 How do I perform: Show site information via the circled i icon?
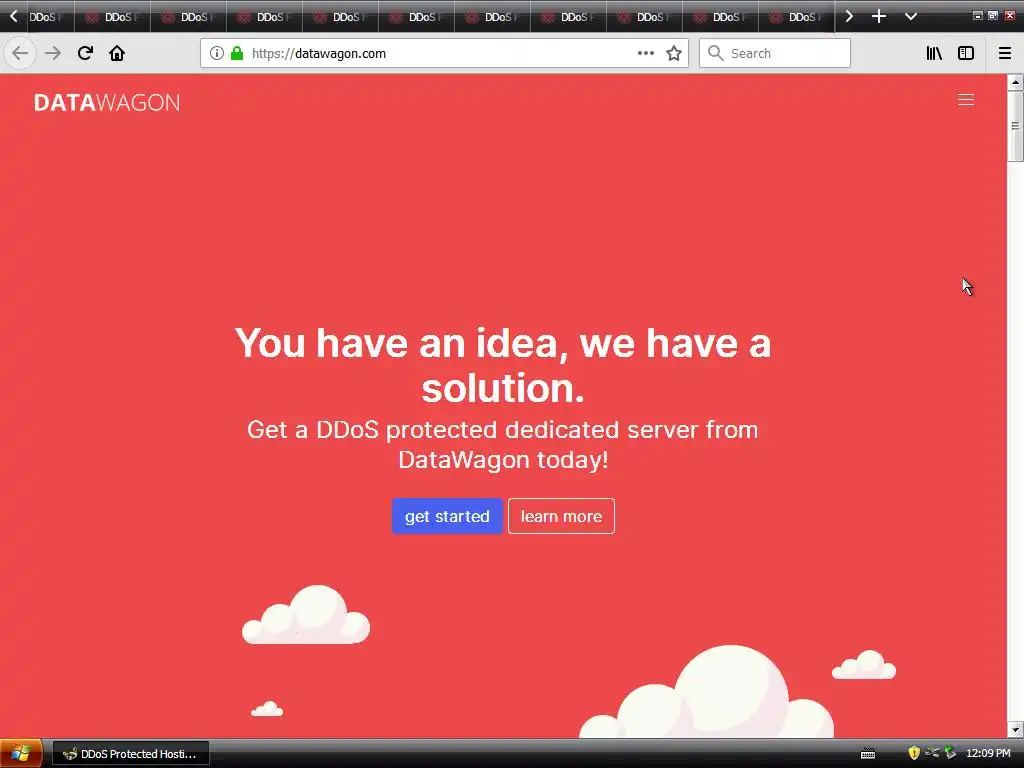point(217,53)
